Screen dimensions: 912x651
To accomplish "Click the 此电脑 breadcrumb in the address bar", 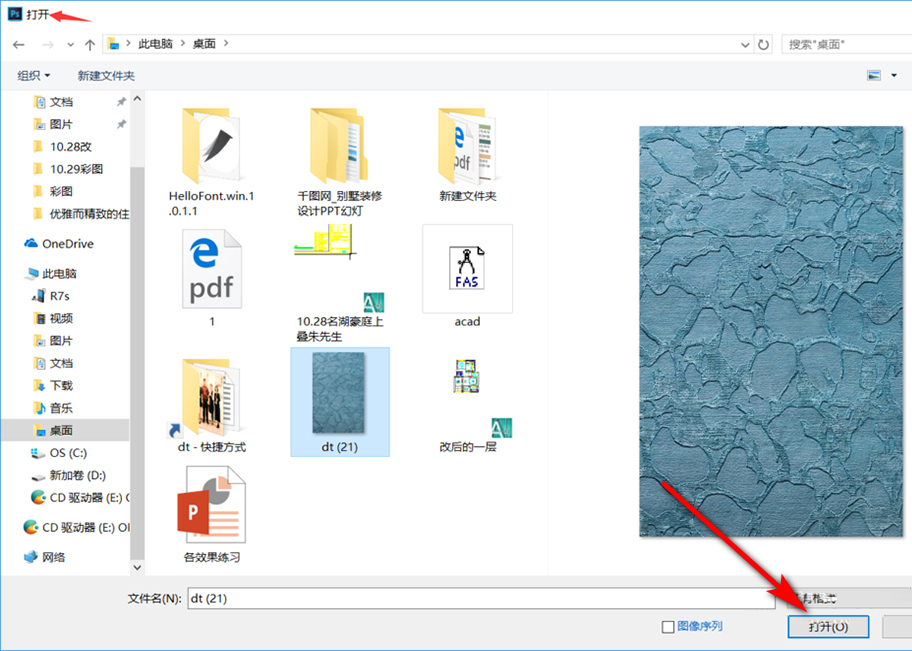I will click(155, 44).
